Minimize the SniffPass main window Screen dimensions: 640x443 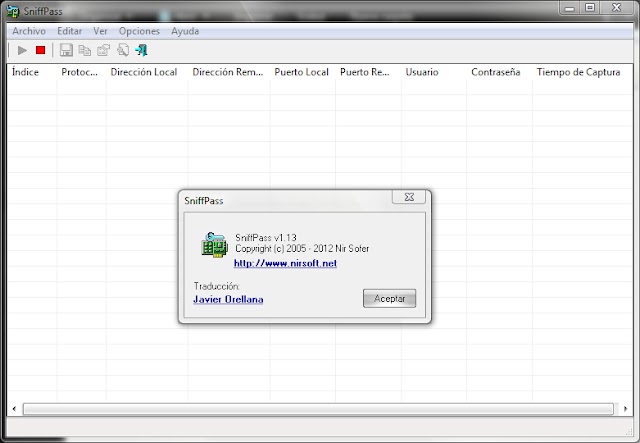coord(570,8)
